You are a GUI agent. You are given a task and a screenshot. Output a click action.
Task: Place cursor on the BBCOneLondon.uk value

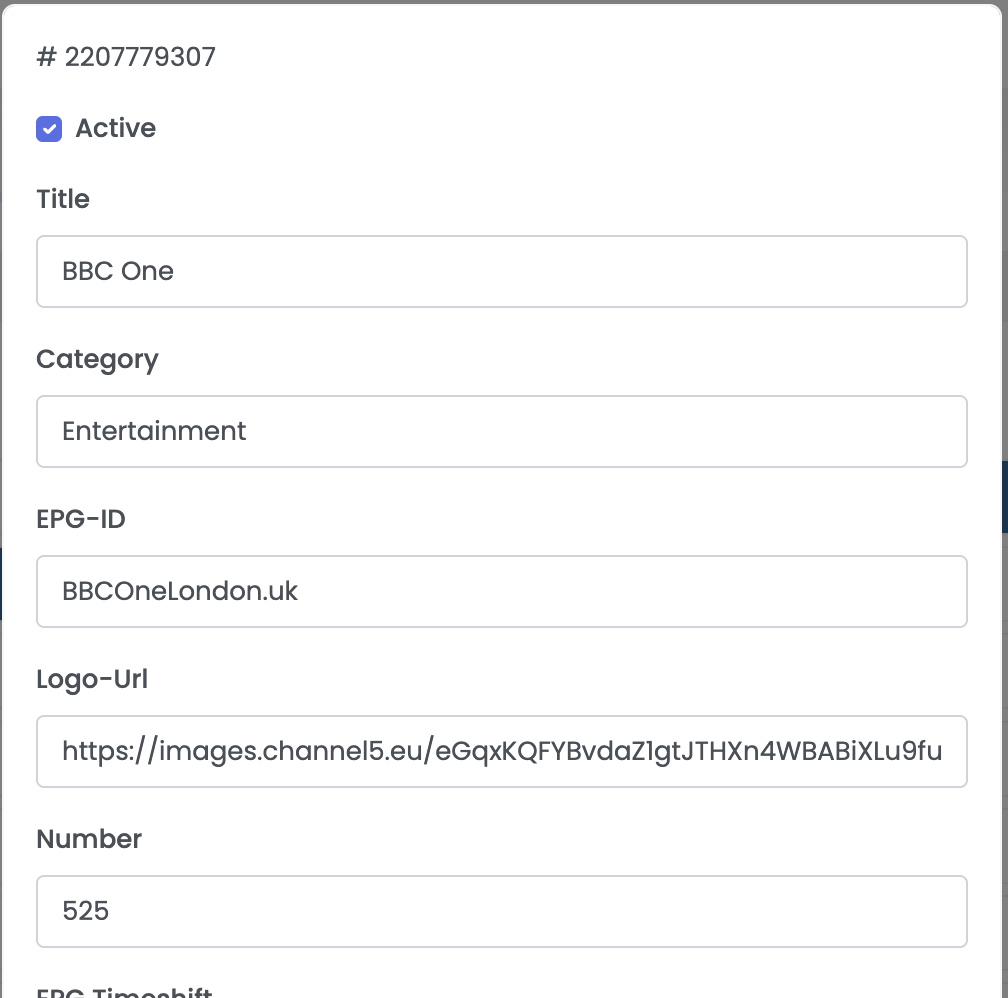tap(180, 591)
